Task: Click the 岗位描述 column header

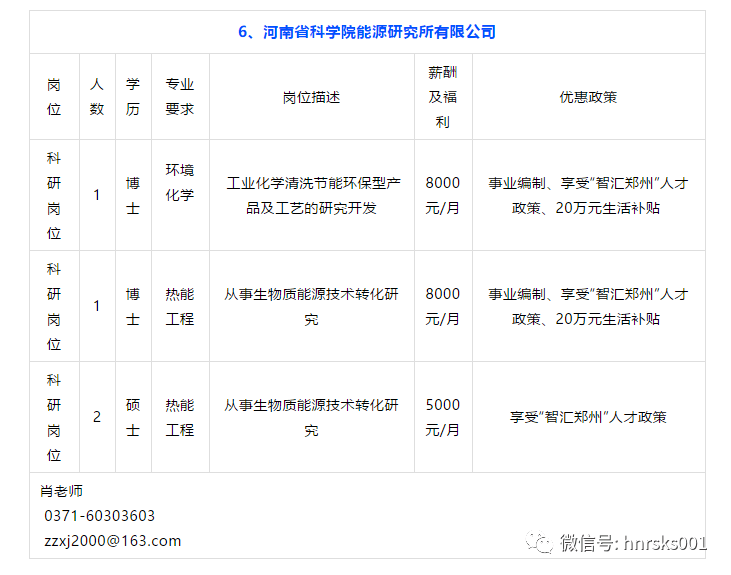Action: point(311,97)
